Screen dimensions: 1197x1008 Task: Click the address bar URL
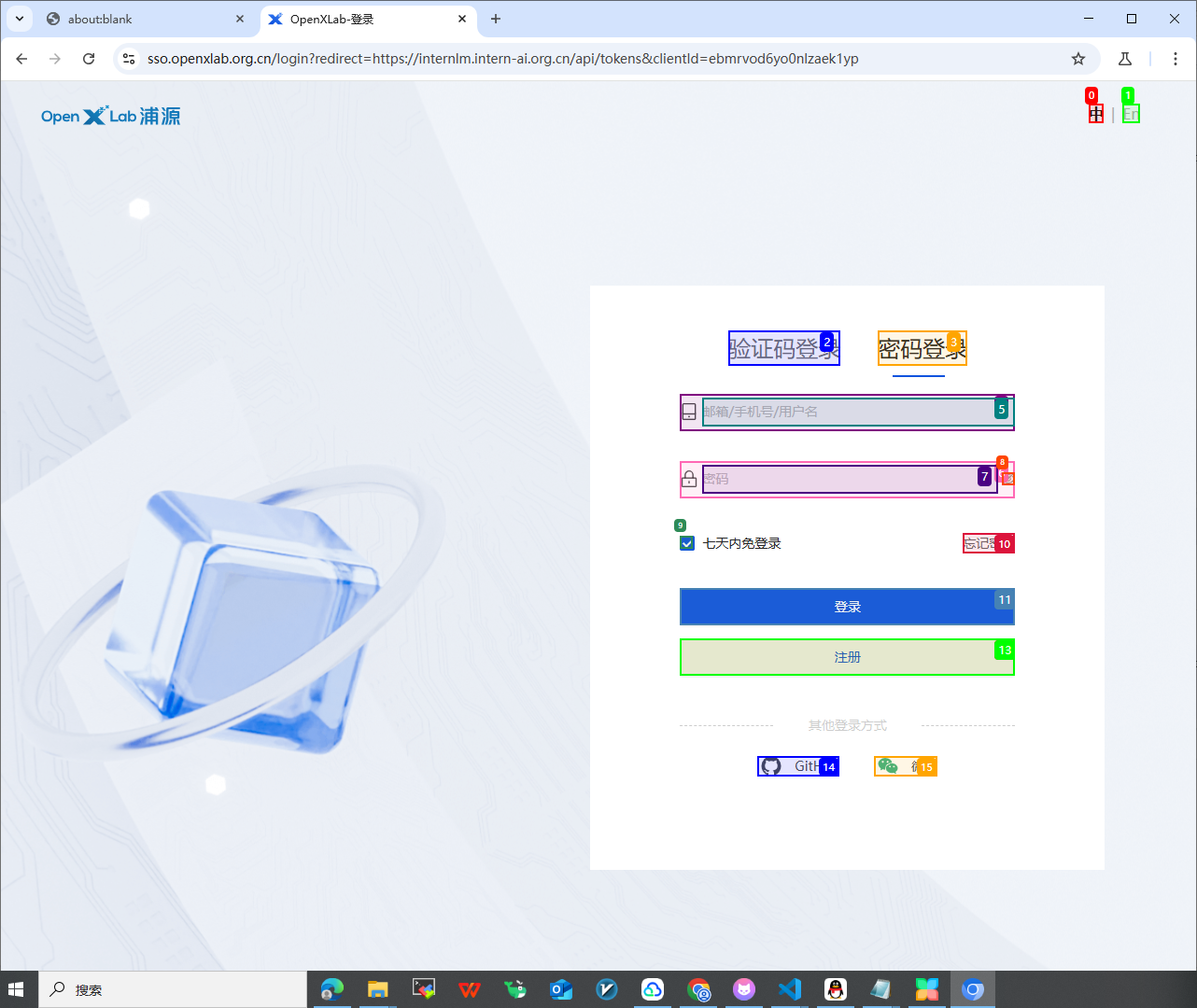(502, 59)
